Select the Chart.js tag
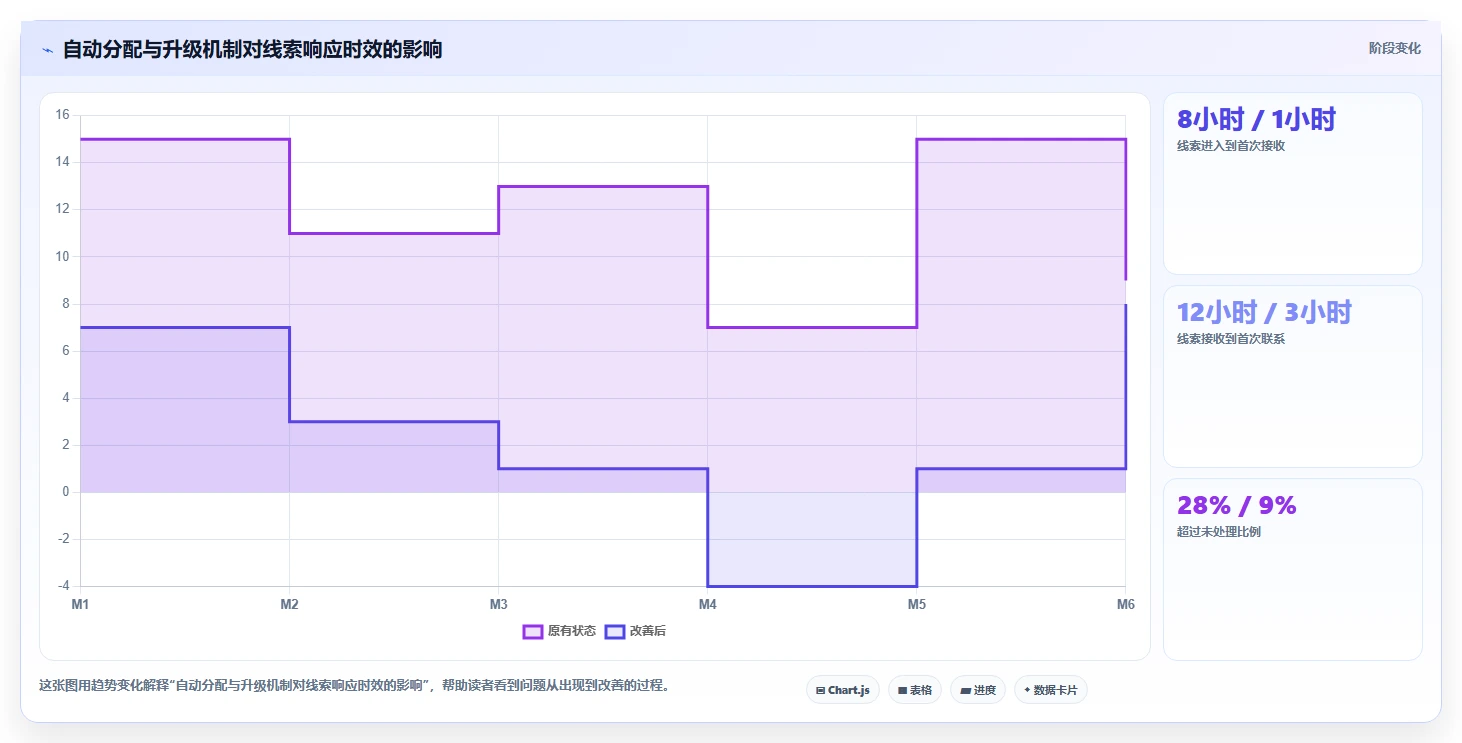This screenshot has height=743, width=1462. coord(843,690)
